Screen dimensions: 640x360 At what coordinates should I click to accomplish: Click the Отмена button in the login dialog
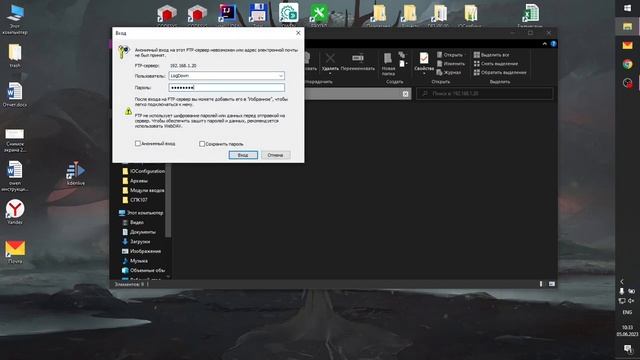pyautogui.click(x=276, y=155)
